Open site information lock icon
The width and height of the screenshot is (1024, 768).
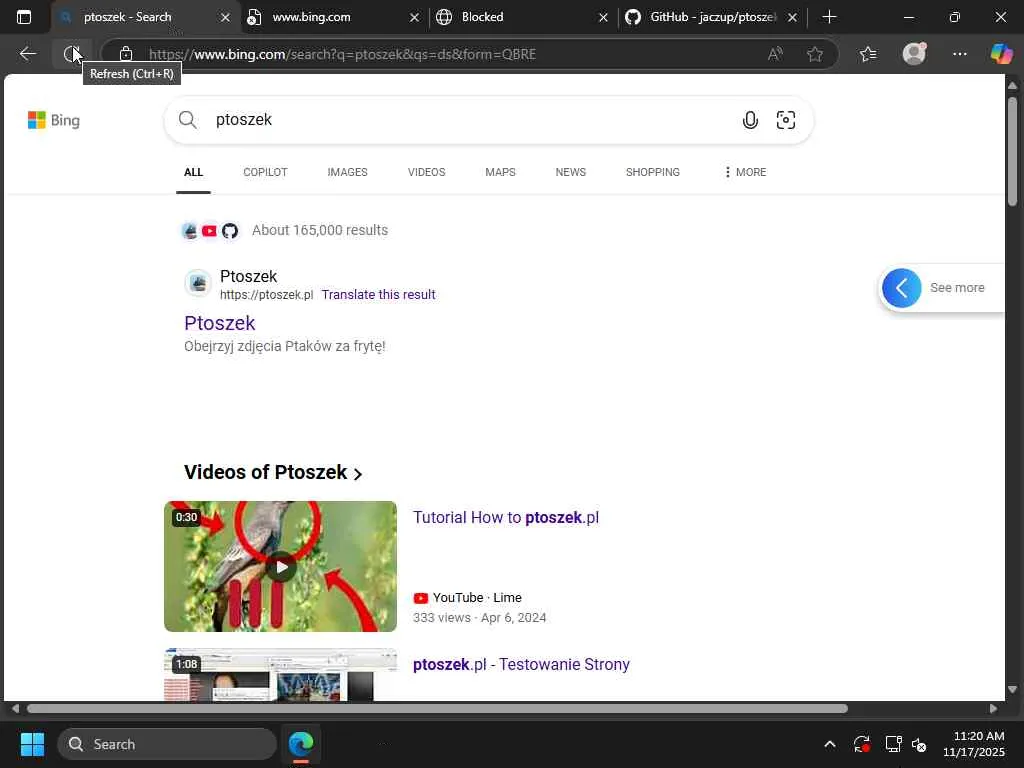[x=126, y=54]
